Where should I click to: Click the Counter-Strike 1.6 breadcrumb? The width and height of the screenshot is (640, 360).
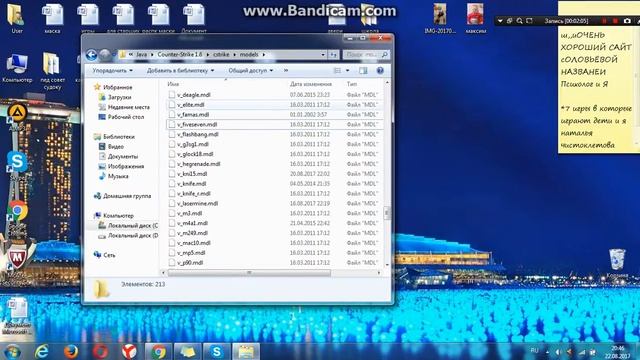point(180,54)
